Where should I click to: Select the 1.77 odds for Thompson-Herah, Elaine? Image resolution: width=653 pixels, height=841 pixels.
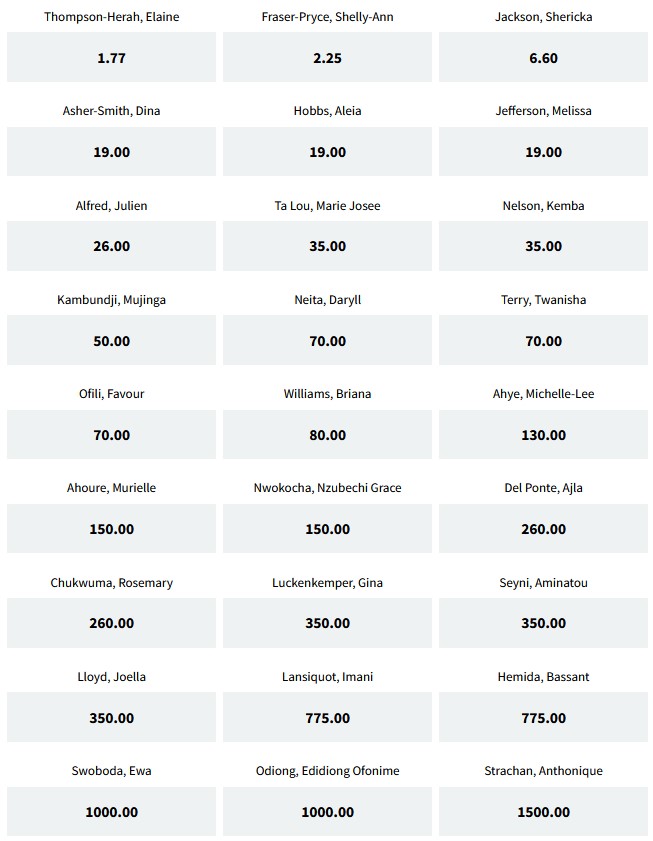[x=111, y=58]
